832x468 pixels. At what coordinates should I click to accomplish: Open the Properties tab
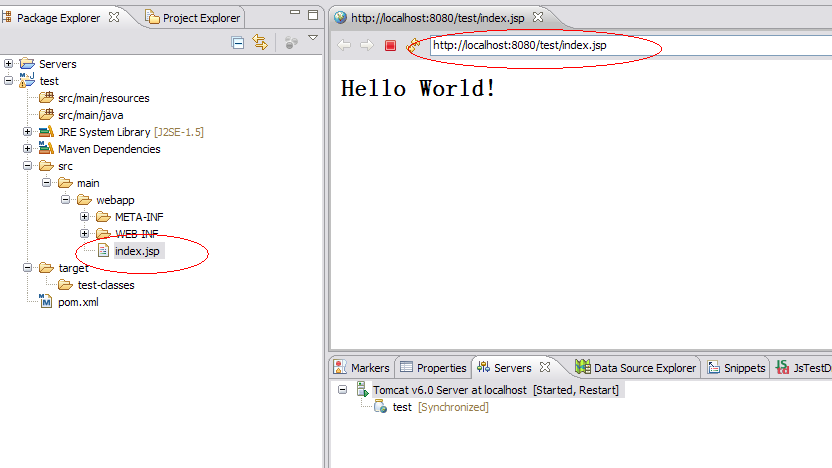click(x=434, y=367)
